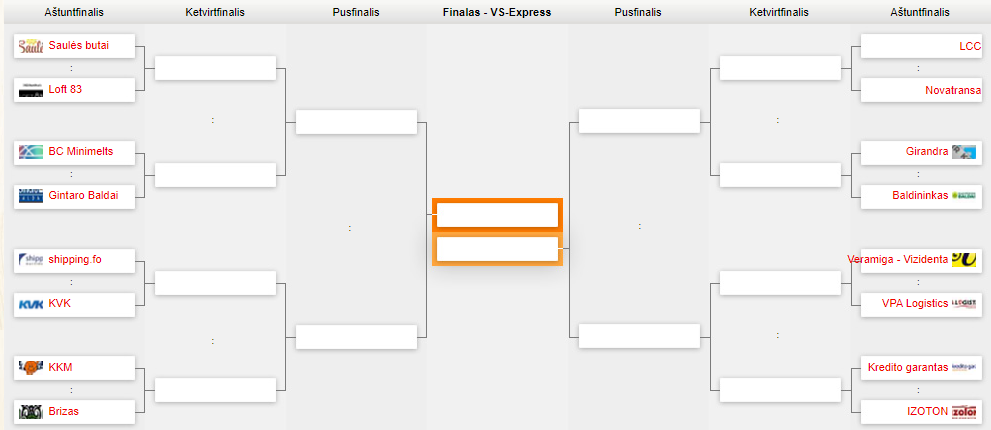
Task: Click the Girandra team logo
Action: pos(964,152)
